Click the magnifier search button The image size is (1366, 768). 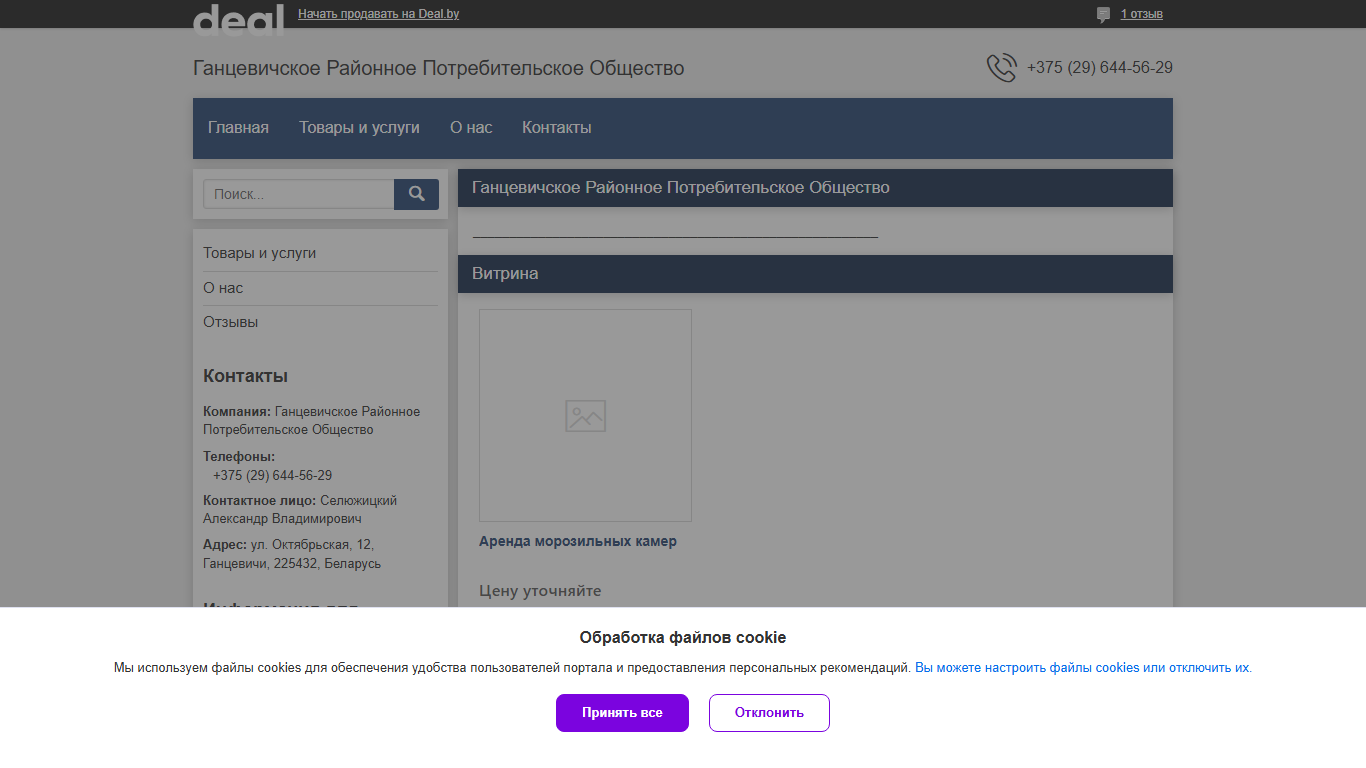click(416, 194)
